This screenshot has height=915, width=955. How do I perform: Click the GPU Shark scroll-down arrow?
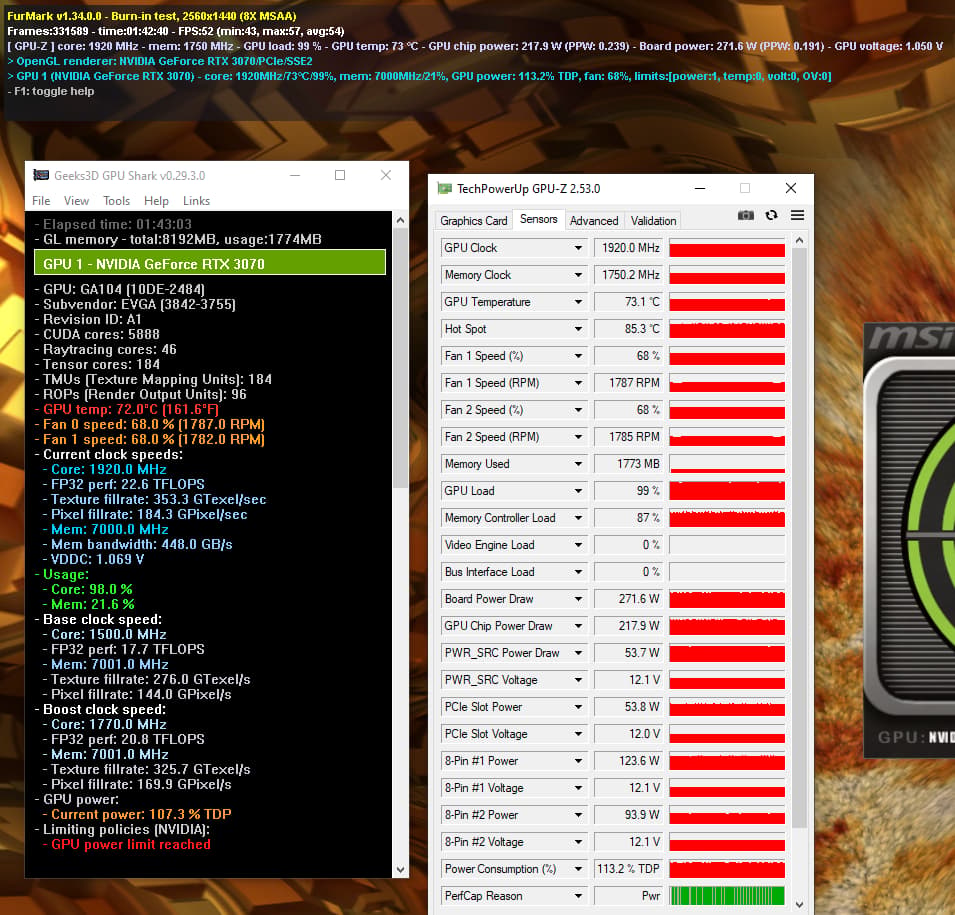[400, 870]
